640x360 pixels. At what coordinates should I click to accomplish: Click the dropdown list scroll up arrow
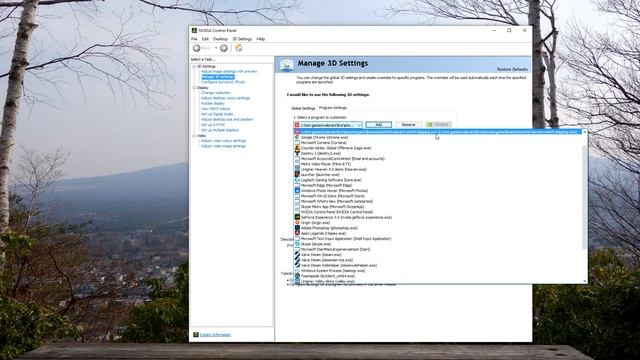[584, 132]
